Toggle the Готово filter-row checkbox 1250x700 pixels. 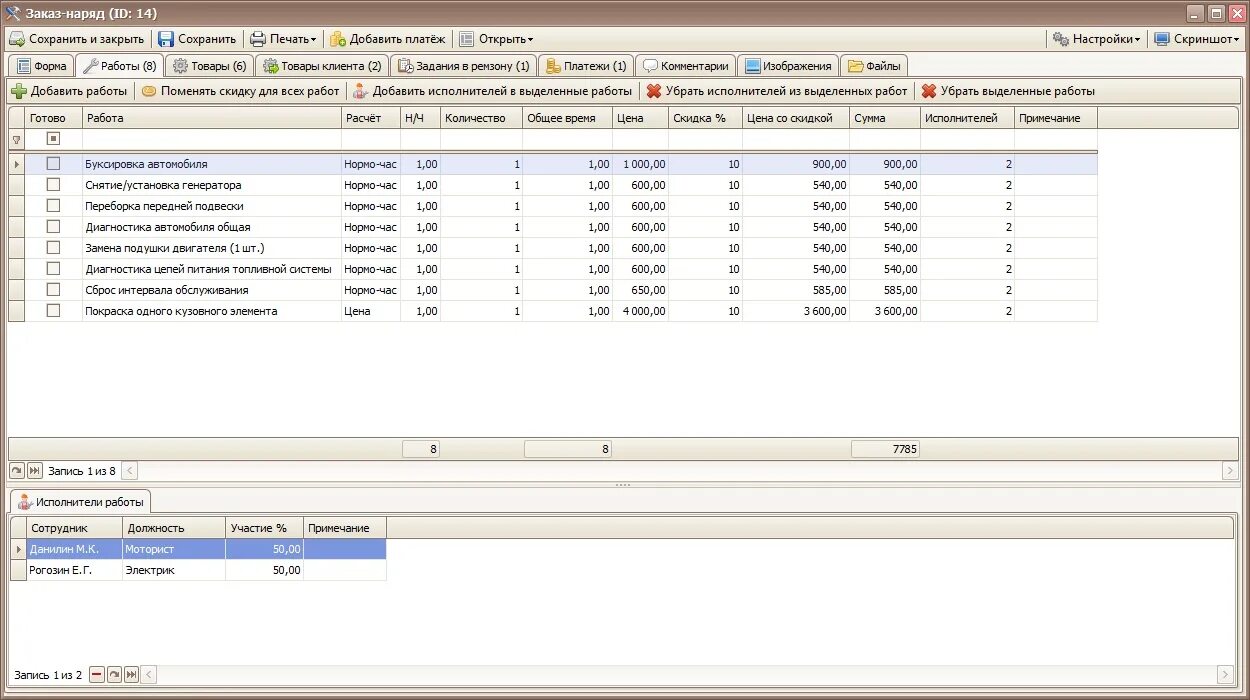[54, 139]
